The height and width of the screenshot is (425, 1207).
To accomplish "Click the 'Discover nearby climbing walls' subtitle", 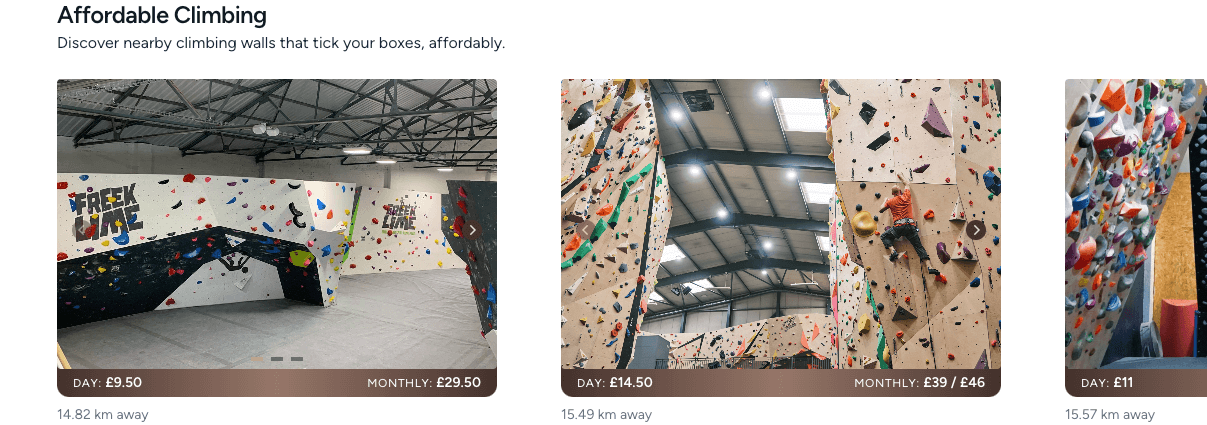I will [x=281, y=43].
